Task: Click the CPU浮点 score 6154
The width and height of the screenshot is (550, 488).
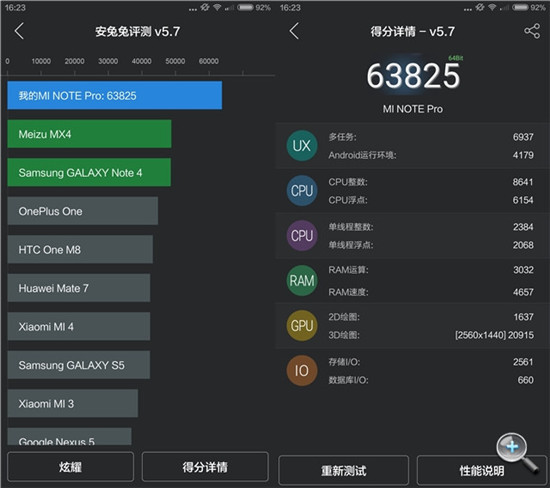Action: pos(523,200)
